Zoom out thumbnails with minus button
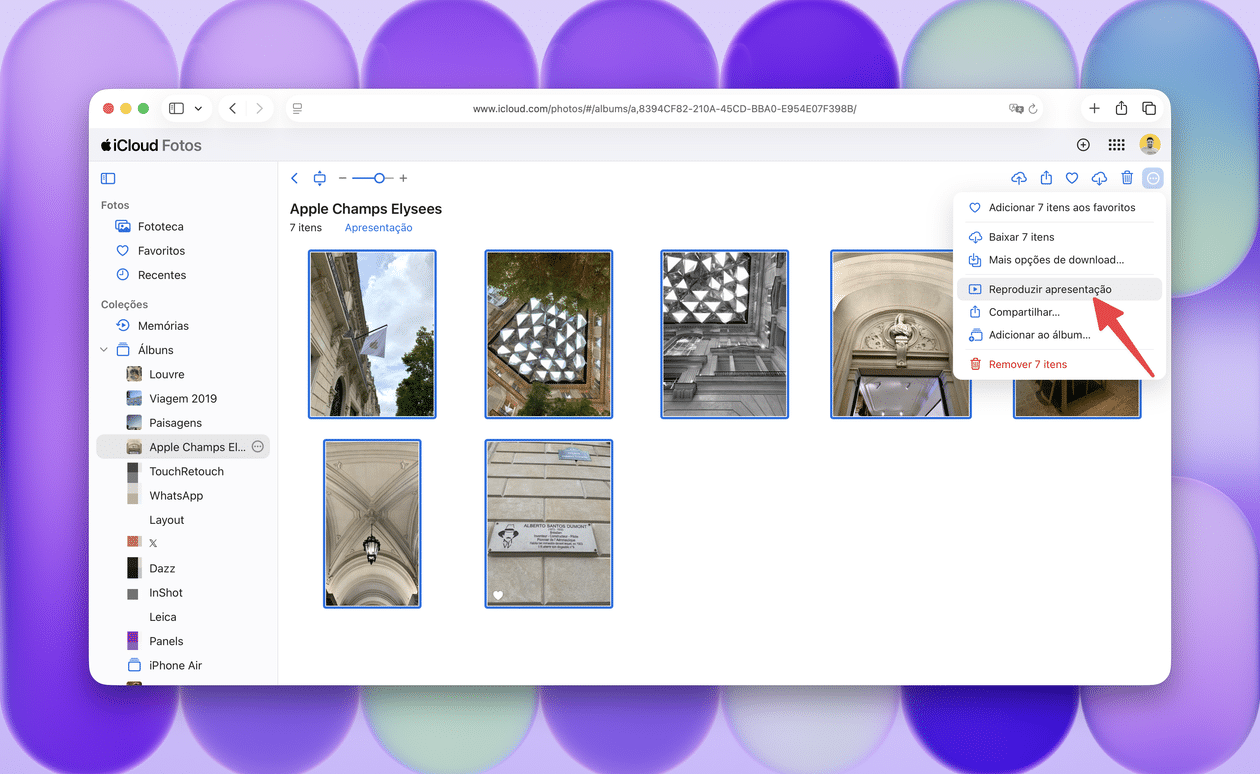The height and width of the screenshot is (774, 1260). [x=342, y=178]
